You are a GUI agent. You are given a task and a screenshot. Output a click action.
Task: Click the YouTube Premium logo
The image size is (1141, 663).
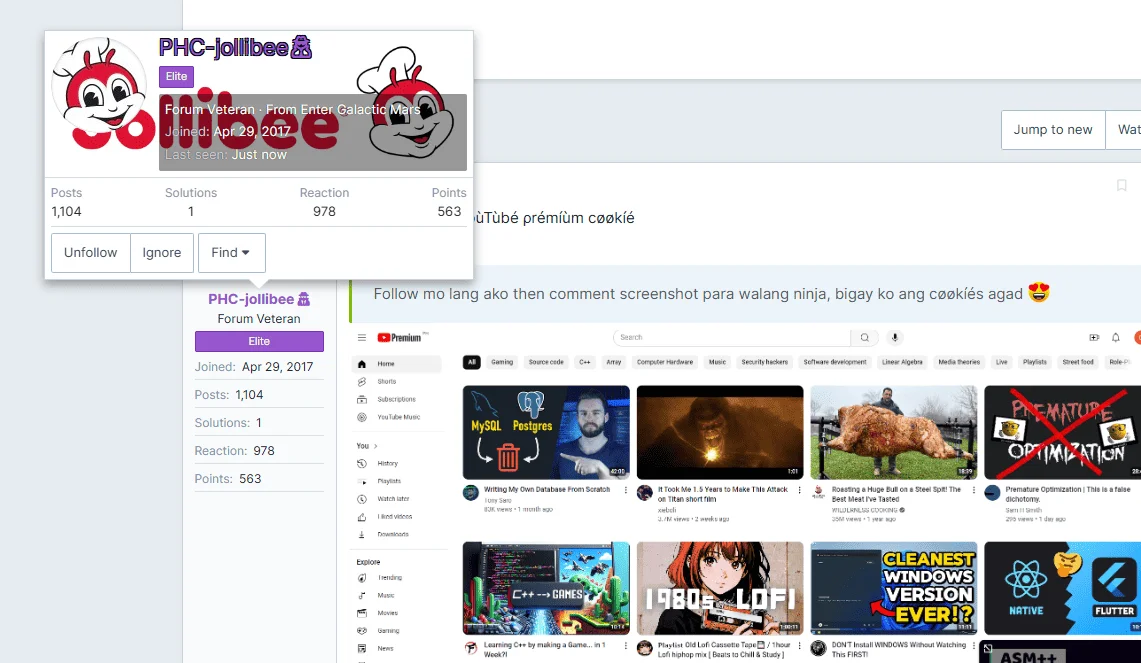tap(399, 338)
